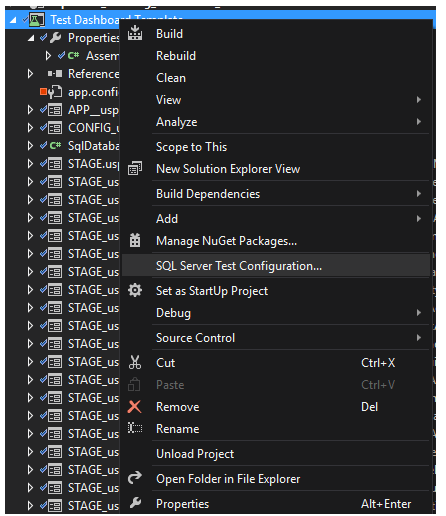
Task: Choose Rebuild from the context menu
Action: 276,56
